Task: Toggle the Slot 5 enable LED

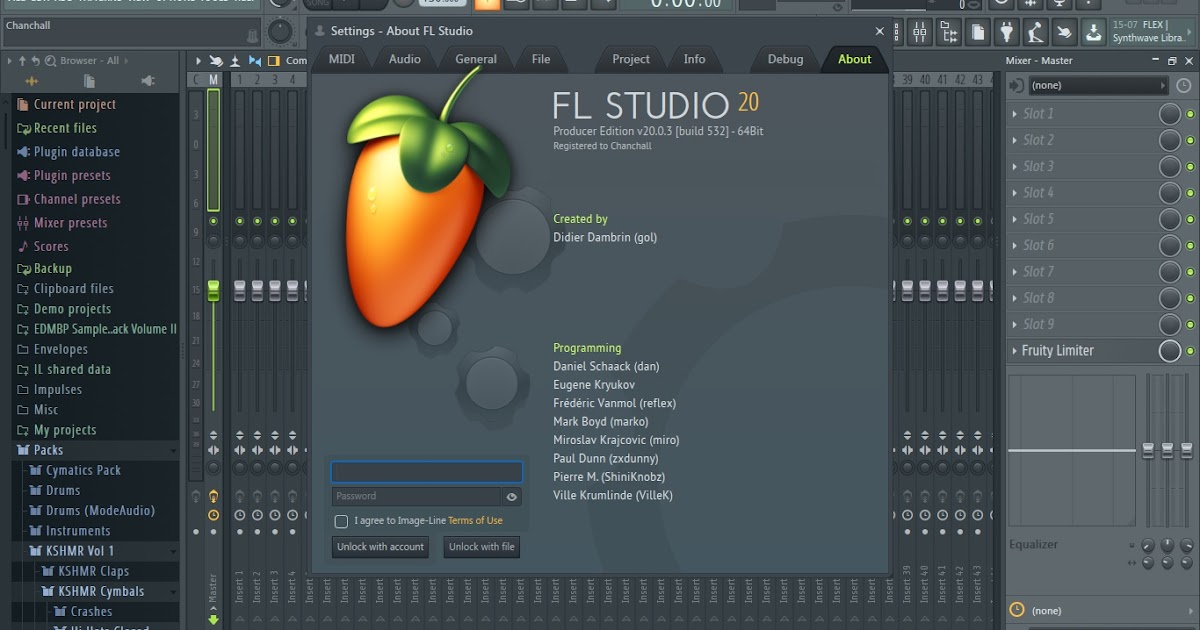Action: point(1190,219)
